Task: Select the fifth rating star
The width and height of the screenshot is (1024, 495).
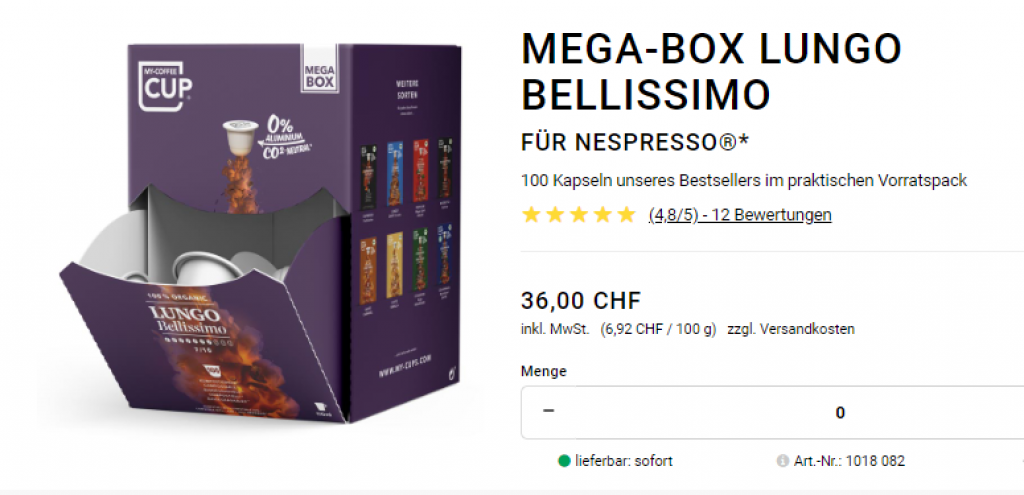Action: click(x=626, y=215)
